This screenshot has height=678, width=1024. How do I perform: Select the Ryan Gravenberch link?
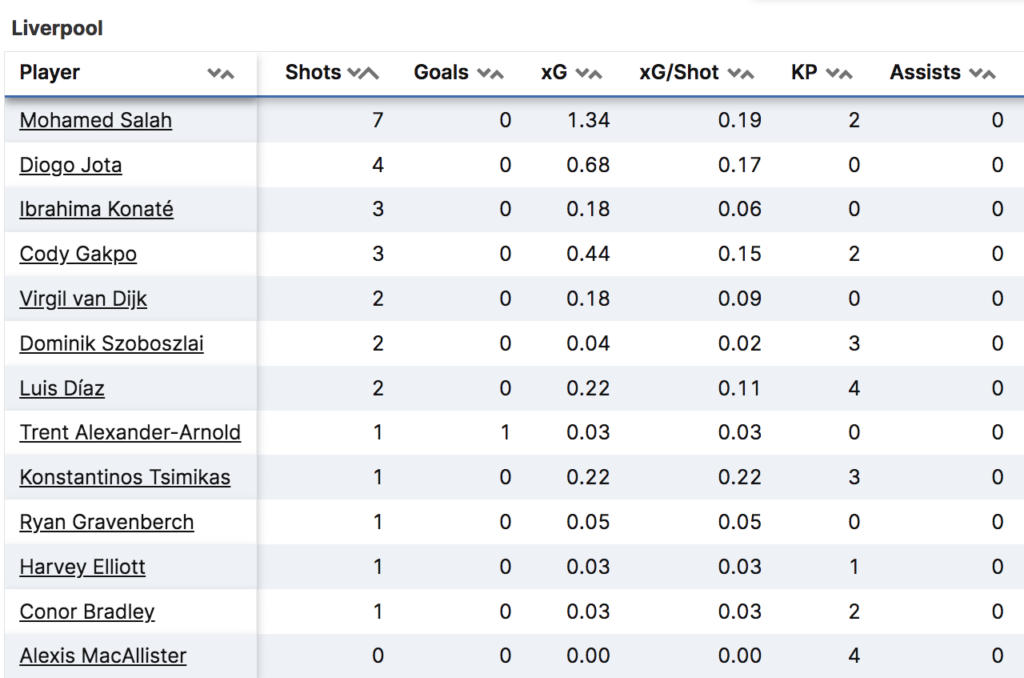coord(106,522)
